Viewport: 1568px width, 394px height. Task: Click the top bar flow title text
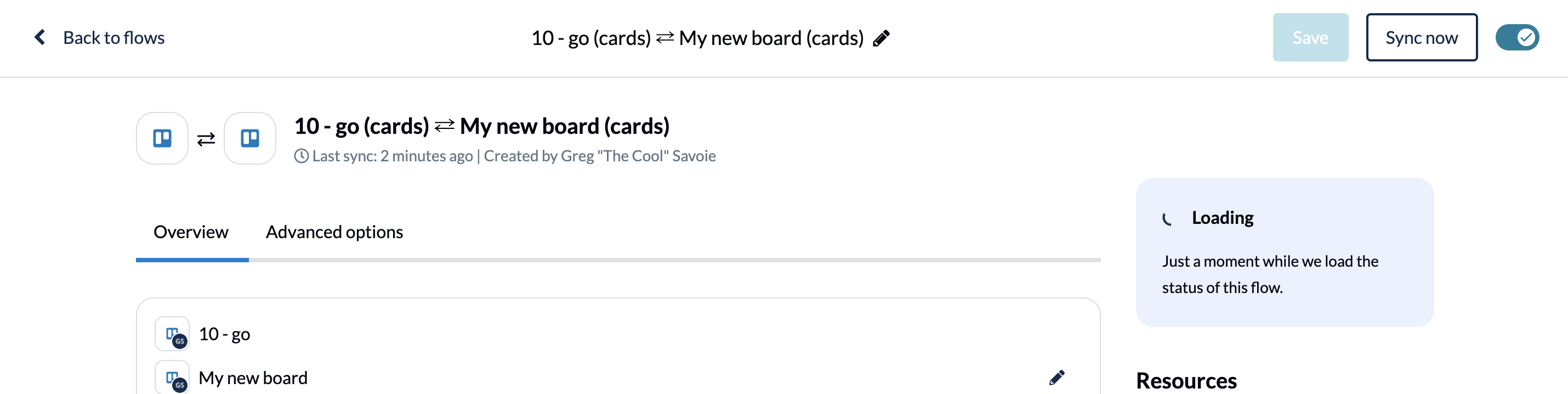pyautogui.click(x=697, y=38)
